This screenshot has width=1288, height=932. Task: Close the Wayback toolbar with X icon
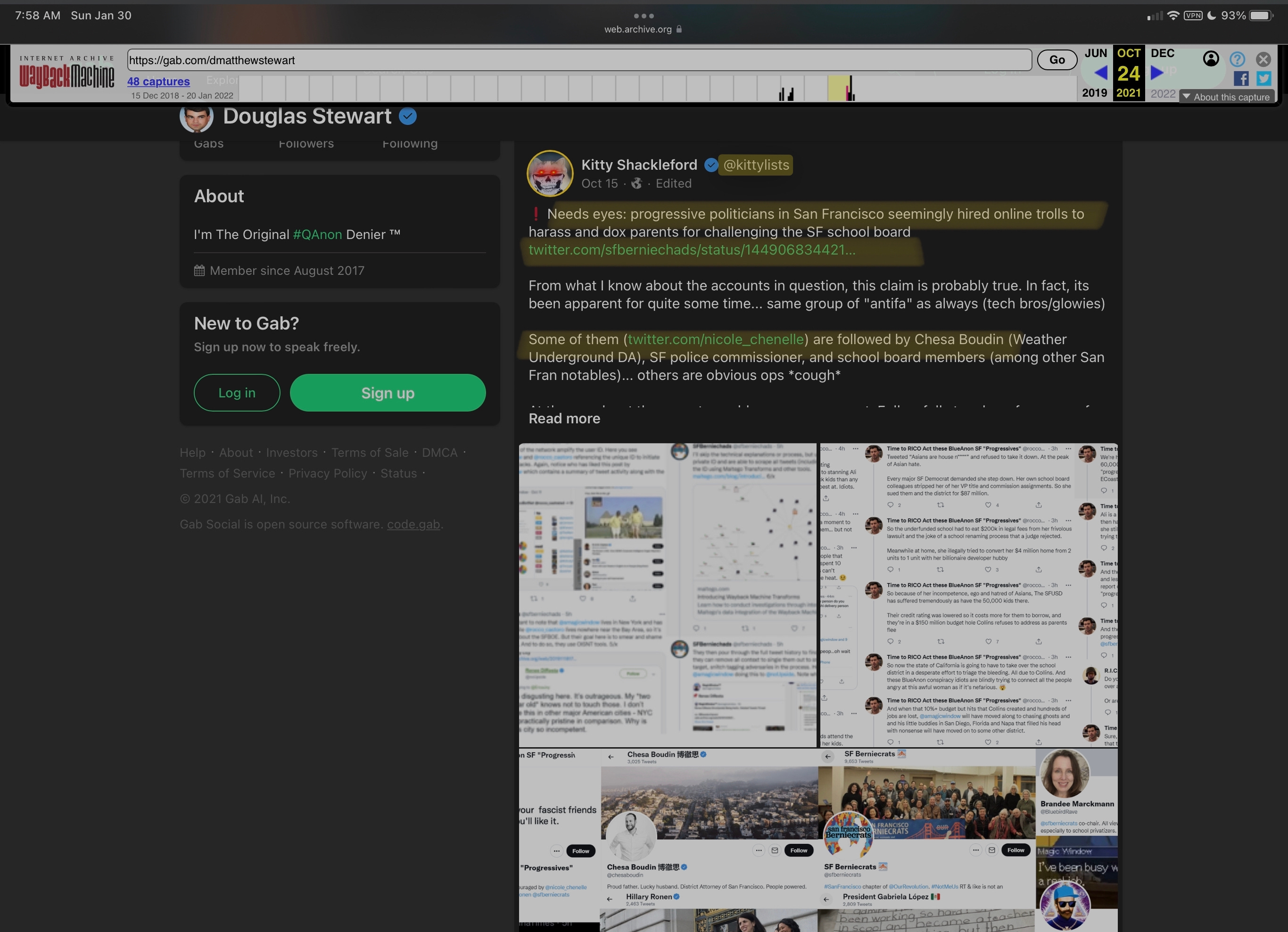1263,59
